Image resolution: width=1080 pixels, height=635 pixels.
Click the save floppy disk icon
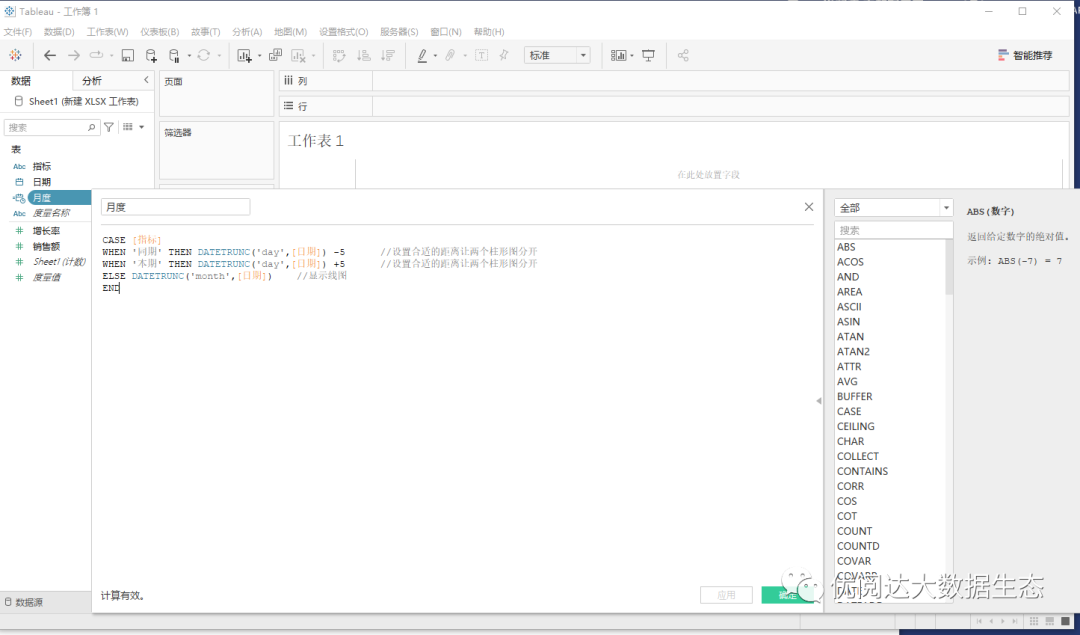click(127, 55)
